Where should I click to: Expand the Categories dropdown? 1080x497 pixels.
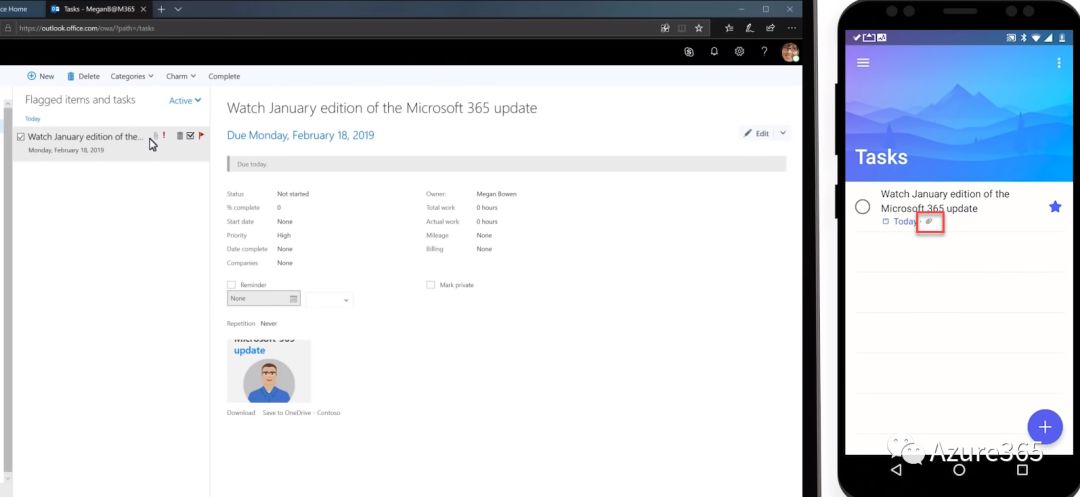click(x=132, y=76)
